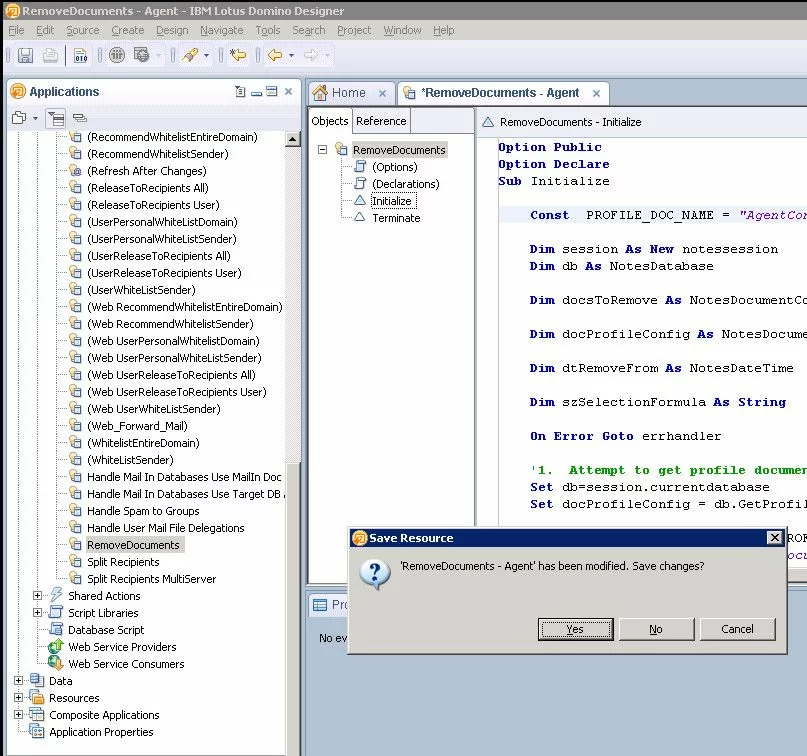Click the binary 010 toolbar icon

coord(81,55)
